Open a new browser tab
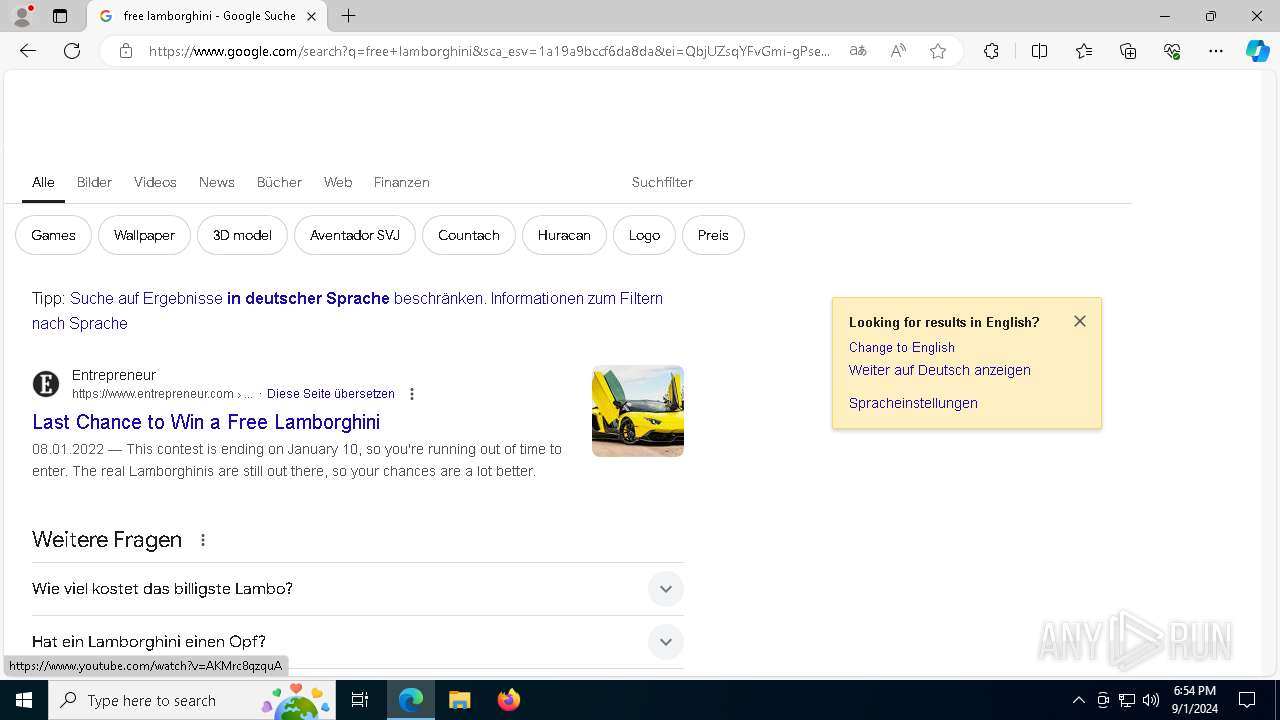The width and height of the screenshot is (1280, 720). (348, 16)
